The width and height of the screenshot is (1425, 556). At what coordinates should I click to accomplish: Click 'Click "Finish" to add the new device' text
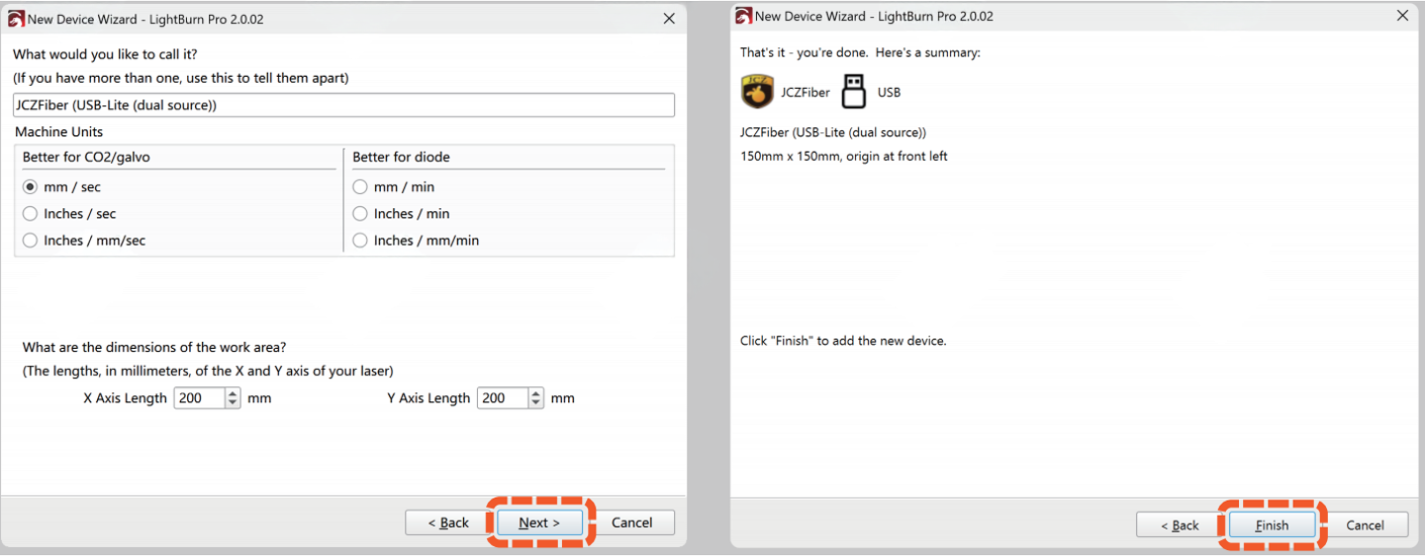tap(843, 341)
